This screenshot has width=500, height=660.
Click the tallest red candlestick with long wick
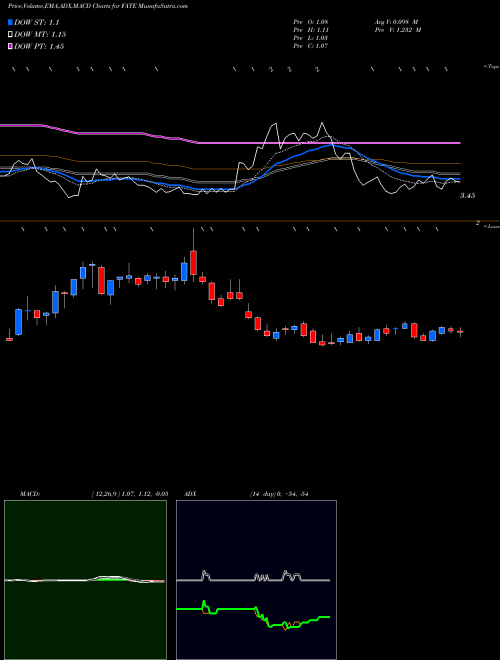pyautogui.click(x=194, y=262)
